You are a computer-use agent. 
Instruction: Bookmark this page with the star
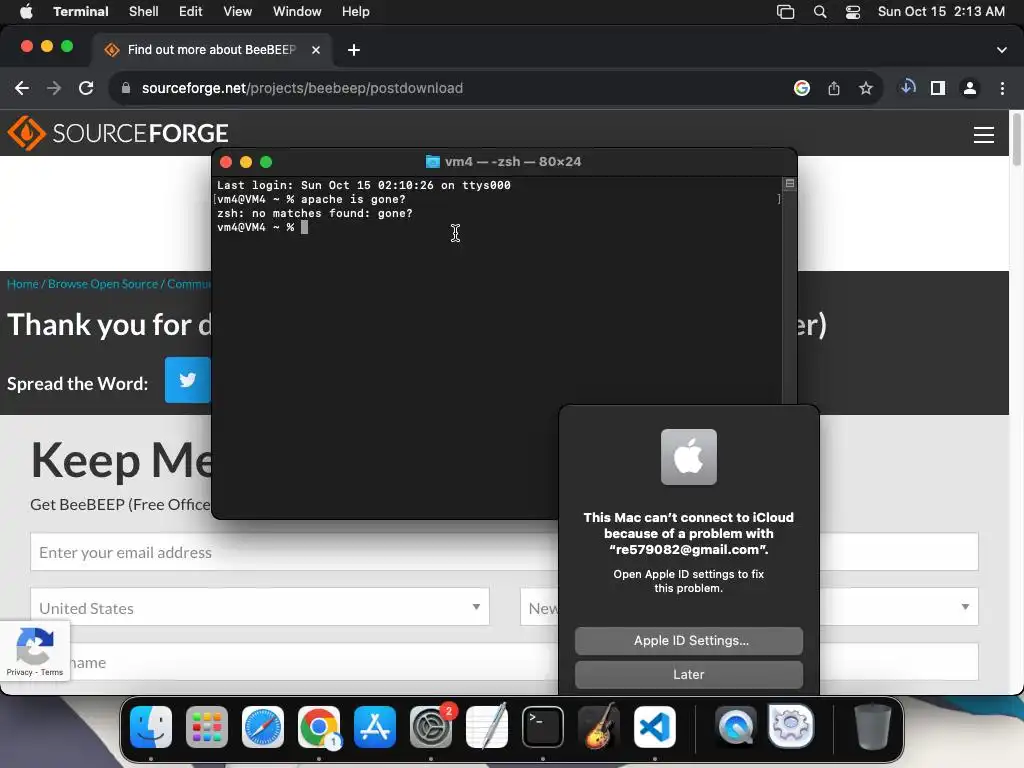pos(865,88)
